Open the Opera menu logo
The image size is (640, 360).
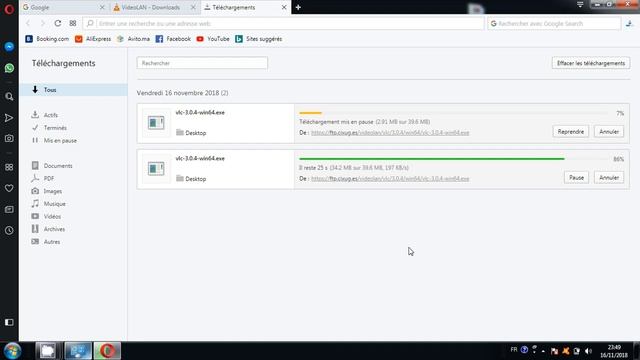9,9
